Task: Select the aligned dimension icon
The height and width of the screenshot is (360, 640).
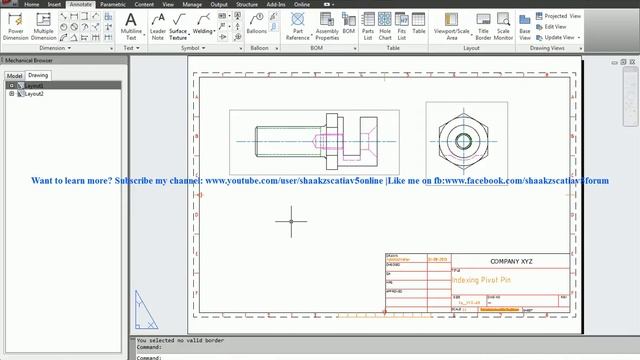Action: 64,16
